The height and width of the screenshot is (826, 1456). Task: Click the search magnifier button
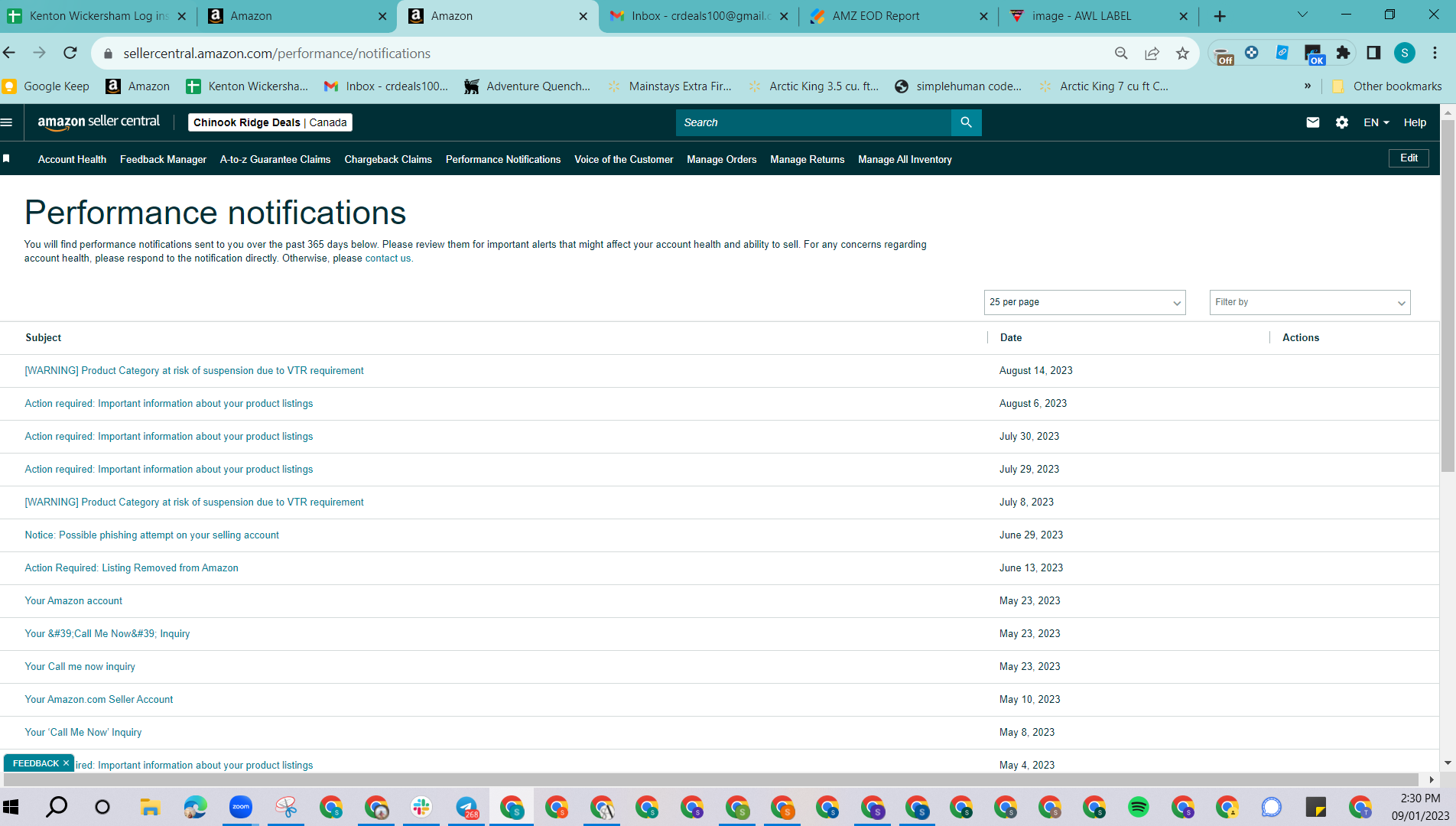(966, 122)
